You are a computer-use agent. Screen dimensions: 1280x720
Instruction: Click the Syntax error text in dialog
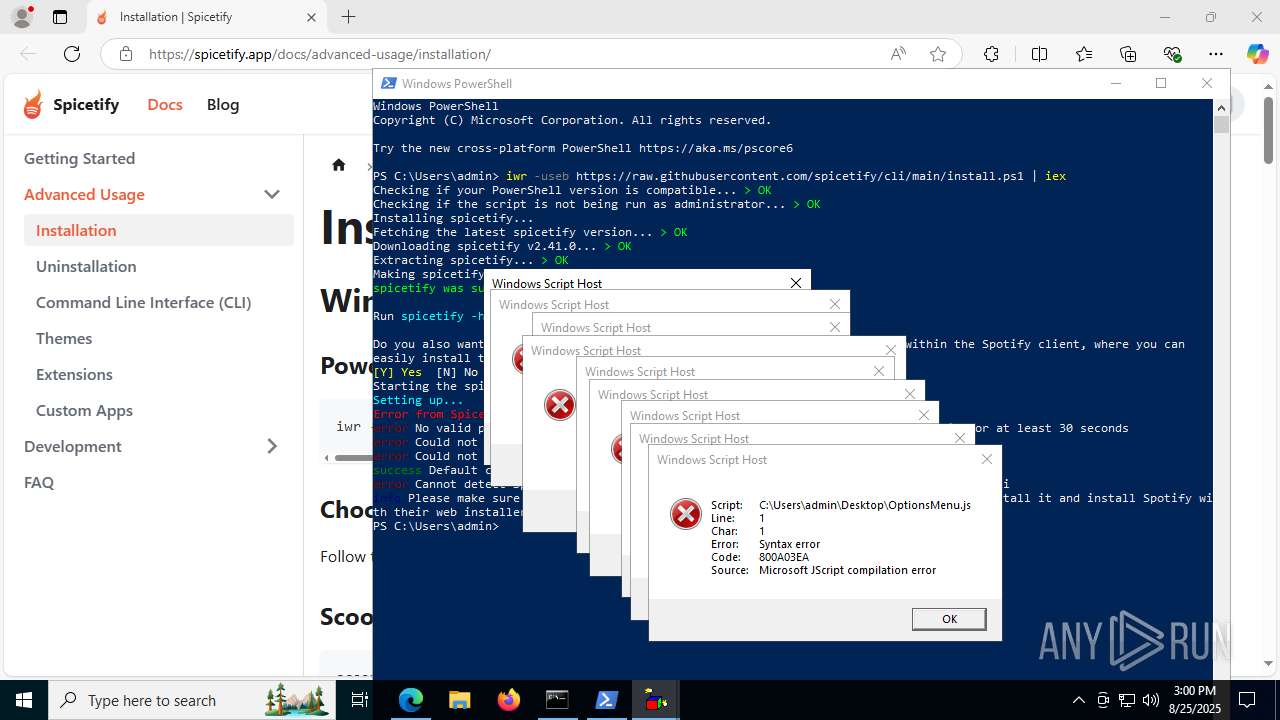point(789,544)
